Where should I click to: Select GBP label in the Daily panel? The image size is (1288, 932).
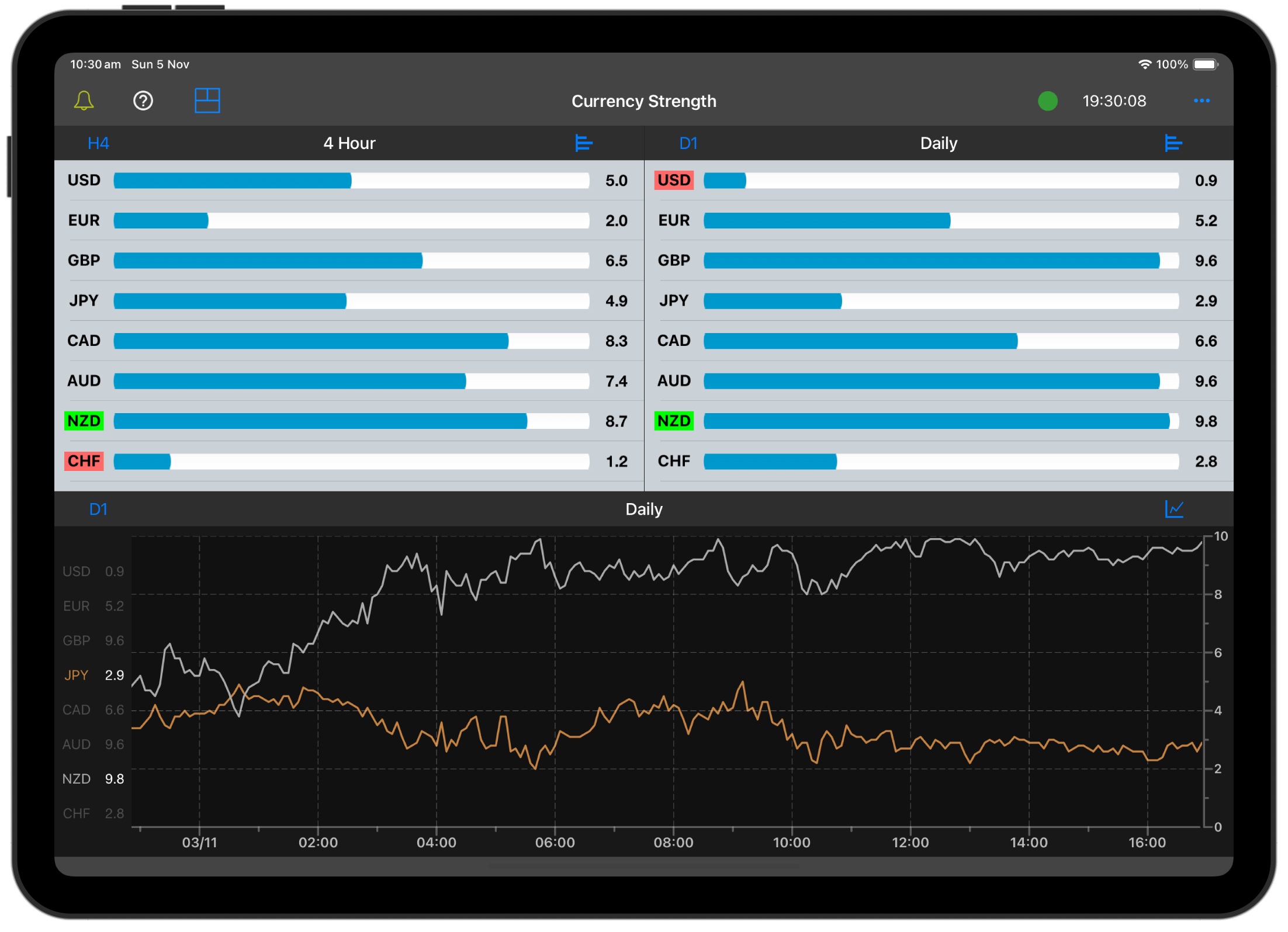pos(674,260)
